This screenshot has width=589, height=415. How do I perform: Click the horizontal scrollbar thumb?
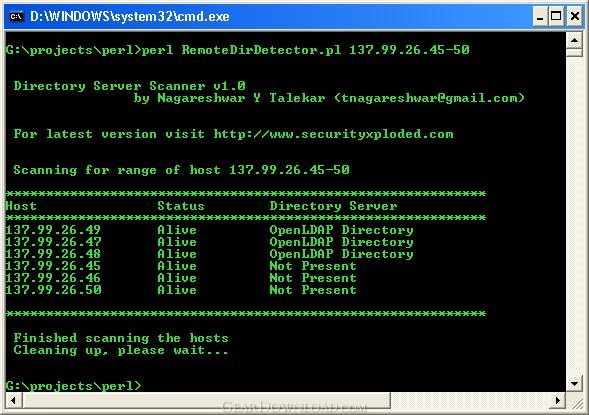tap(206, 400)
